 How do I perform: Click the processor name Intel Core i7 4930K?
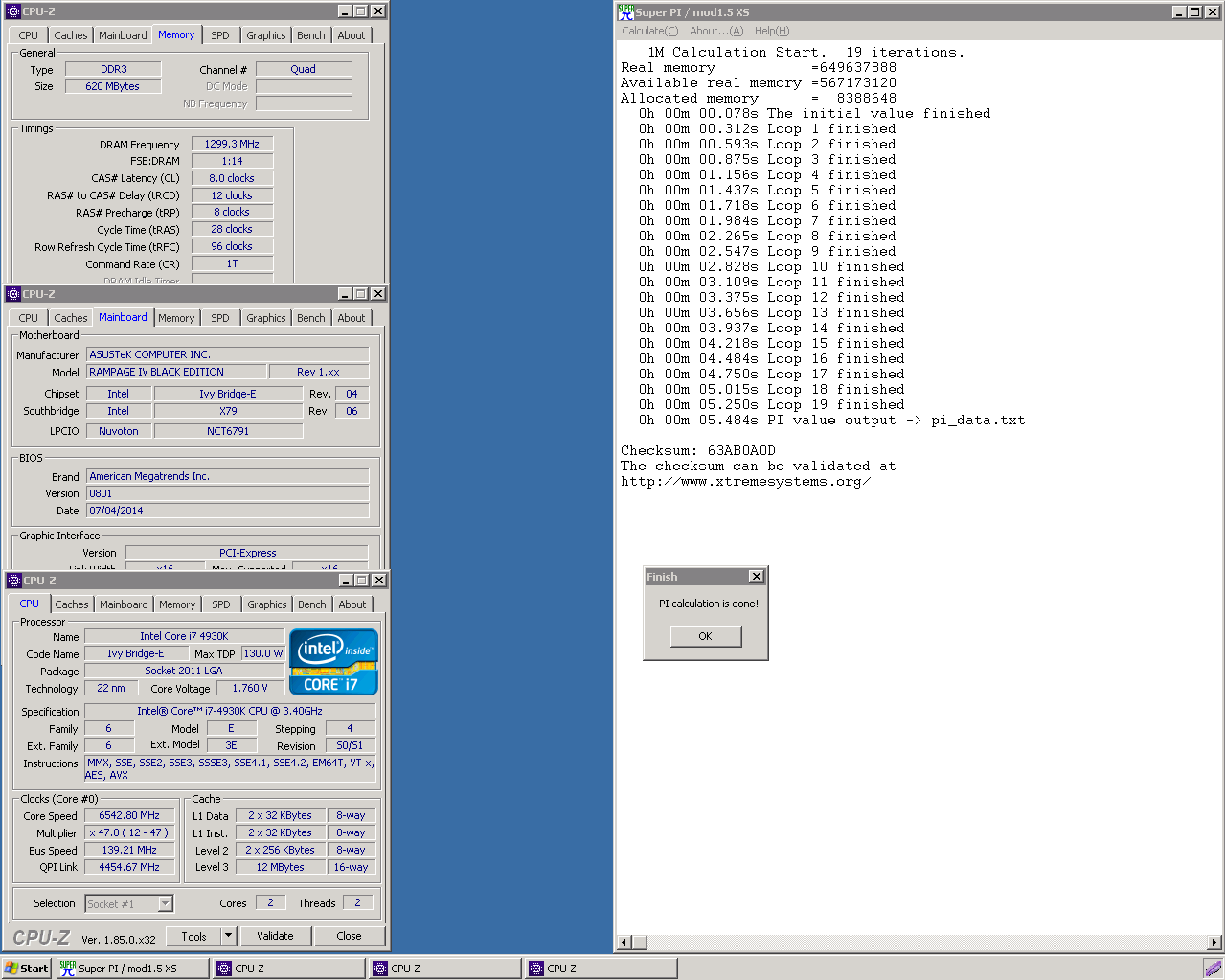tap(184, 636)
